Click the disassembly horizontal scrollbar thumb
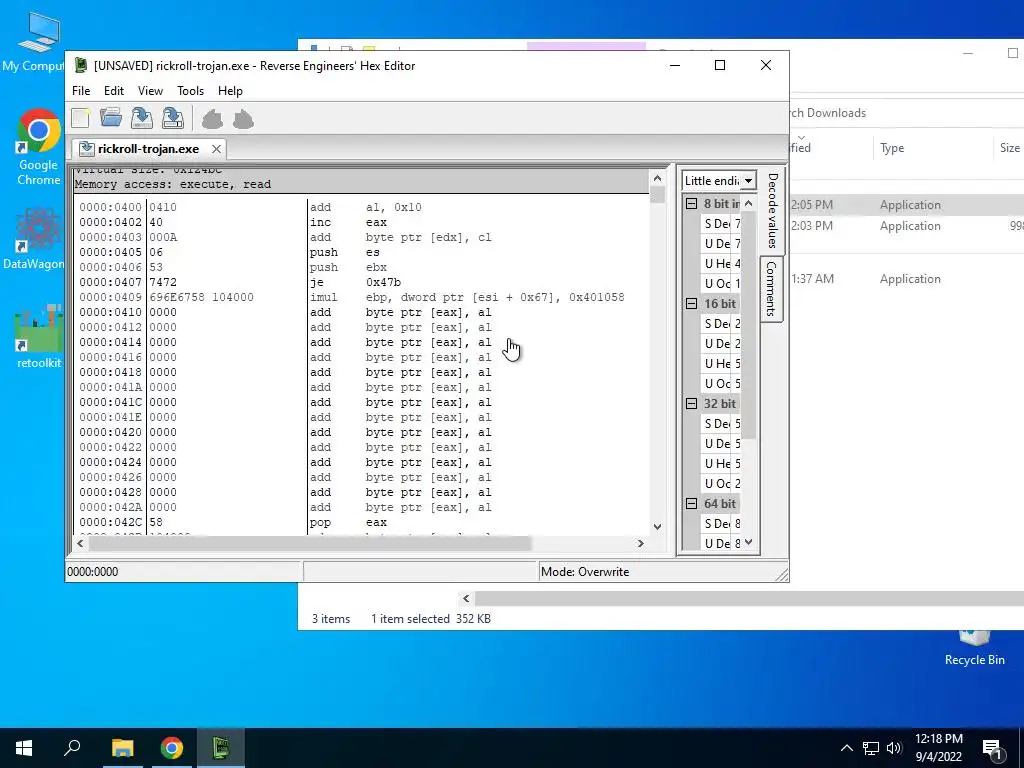The image size is (1024, 768). (x=310, y=543)
